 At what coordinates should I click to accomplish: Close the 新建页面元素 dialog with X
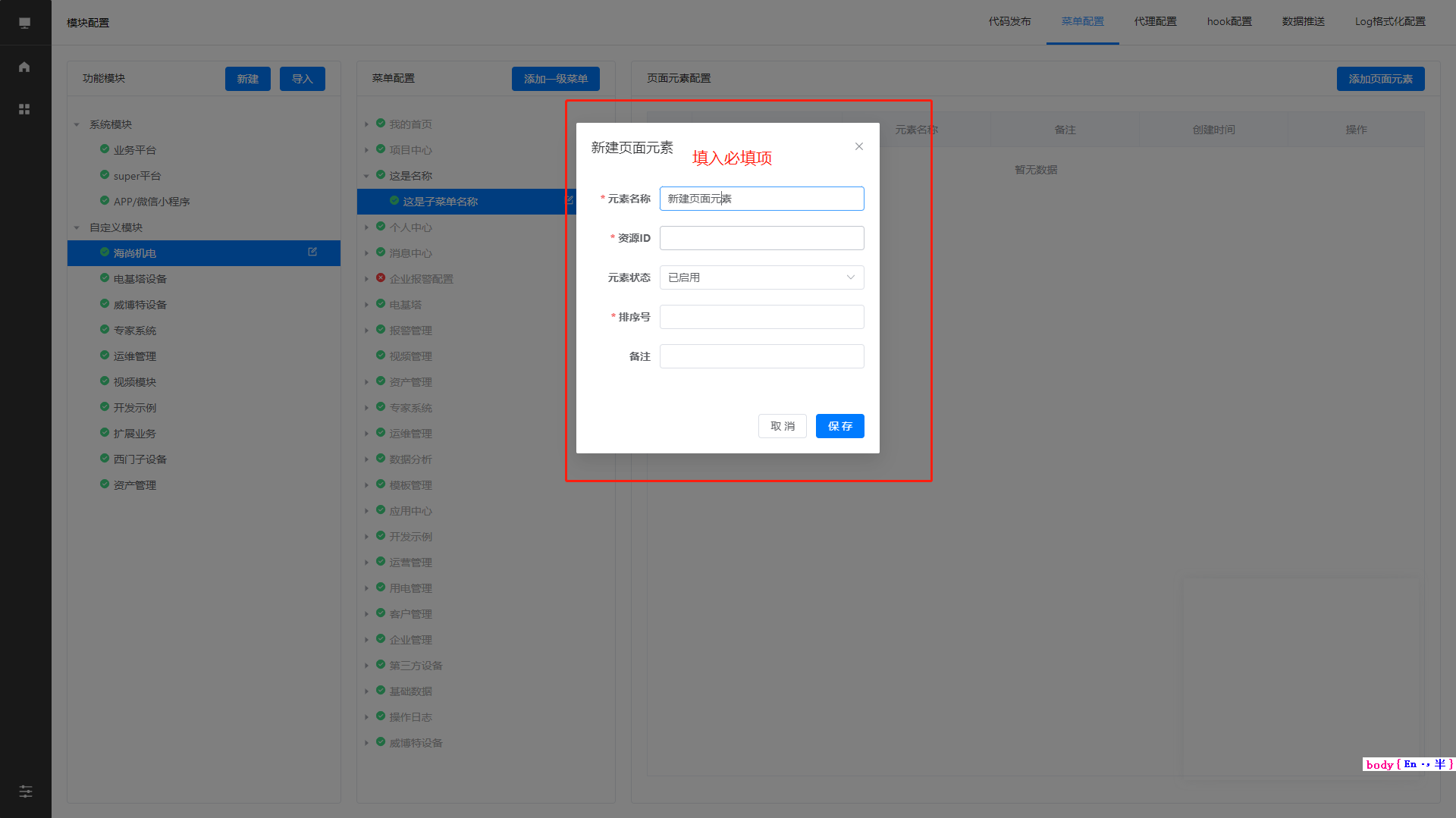859,146
